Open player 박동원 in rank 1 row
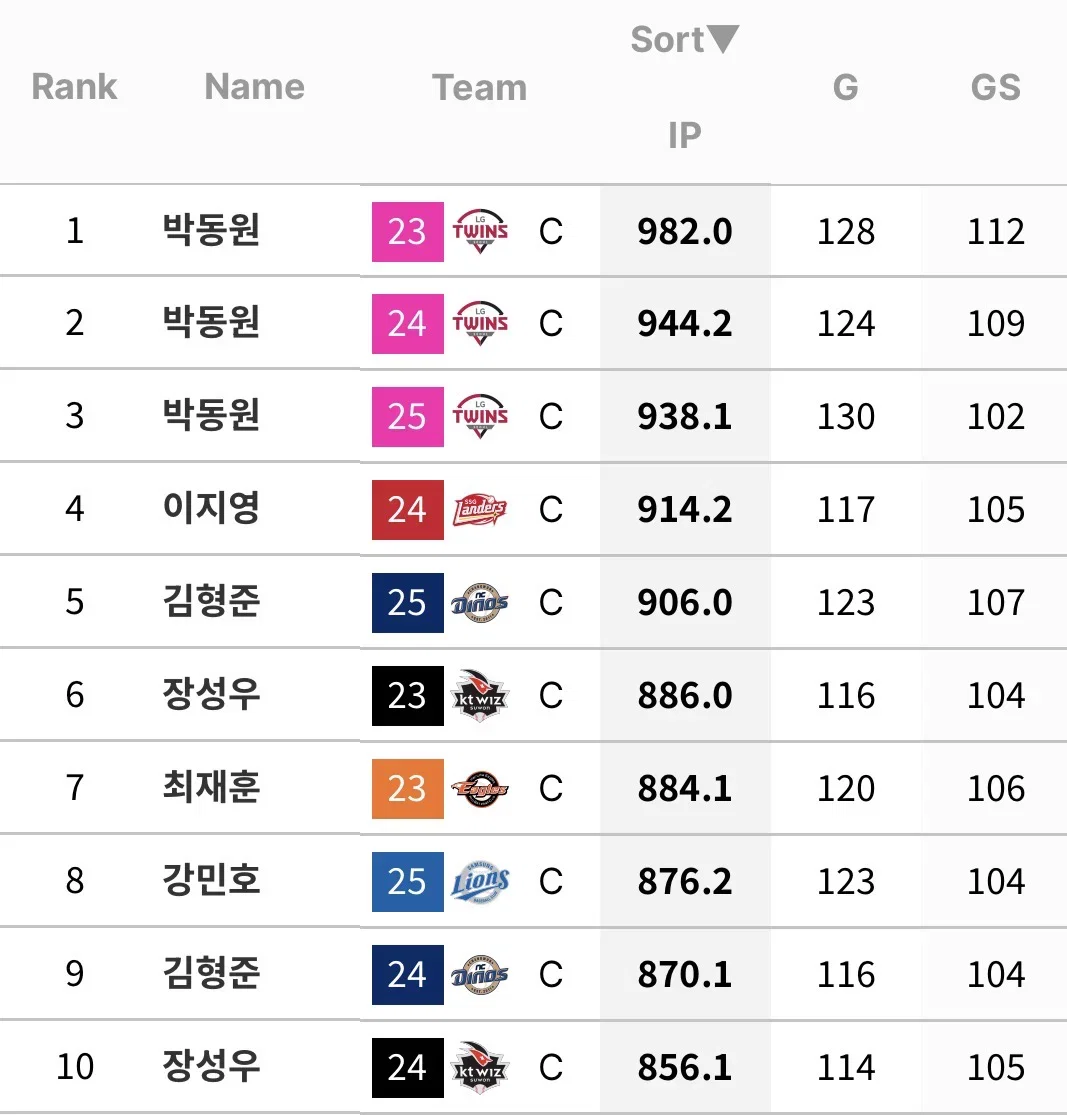Viewport: 1067px width, 1115px height. tap(211, 230)
